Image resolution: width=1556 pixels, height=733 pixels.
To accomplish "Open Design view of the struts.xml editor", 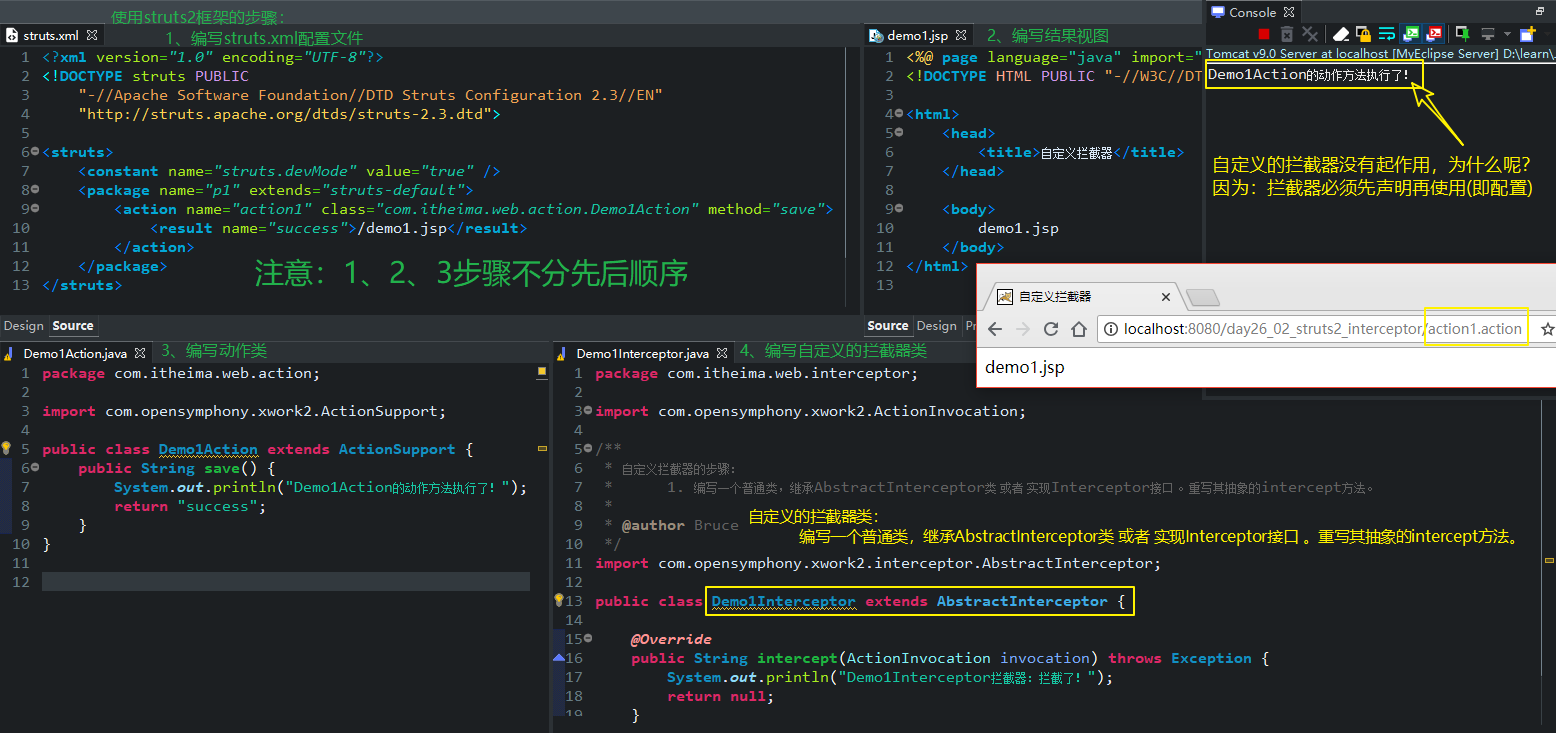I will click(x=24, y=326).
